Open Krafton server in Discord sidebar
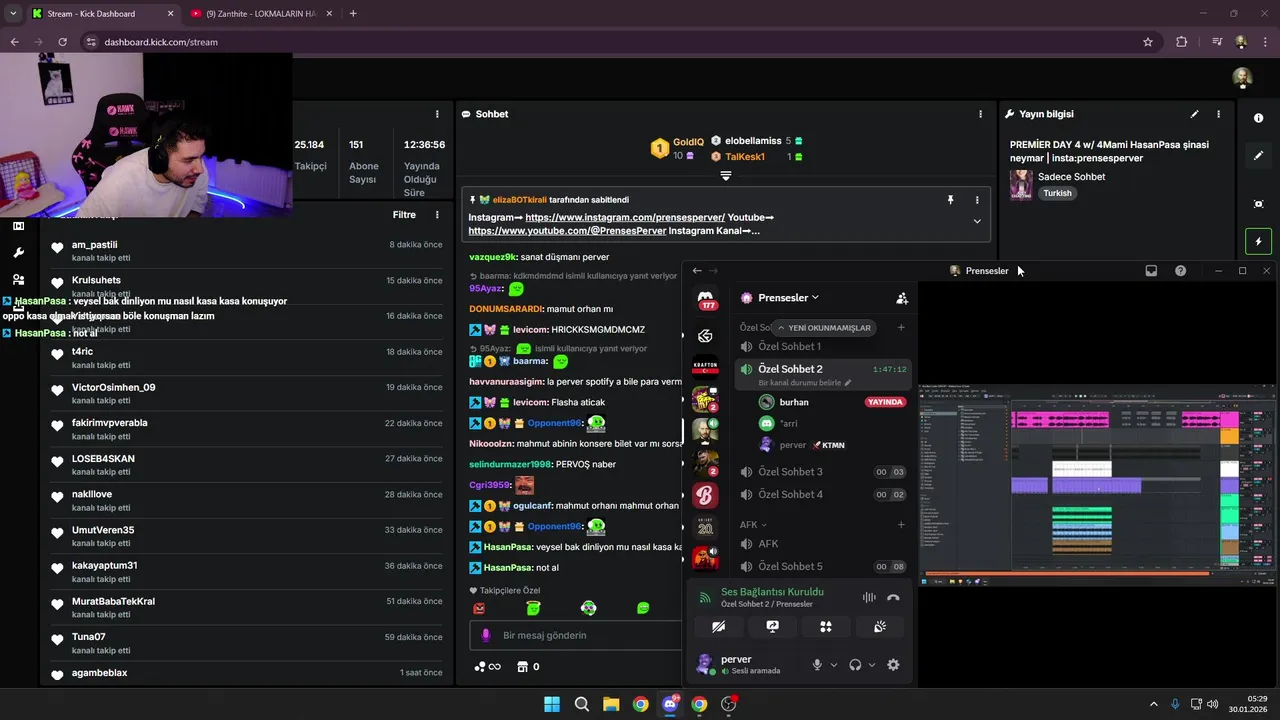Image resolution: width=1280 pixels, height=720 pixels. tap(706, 367)
